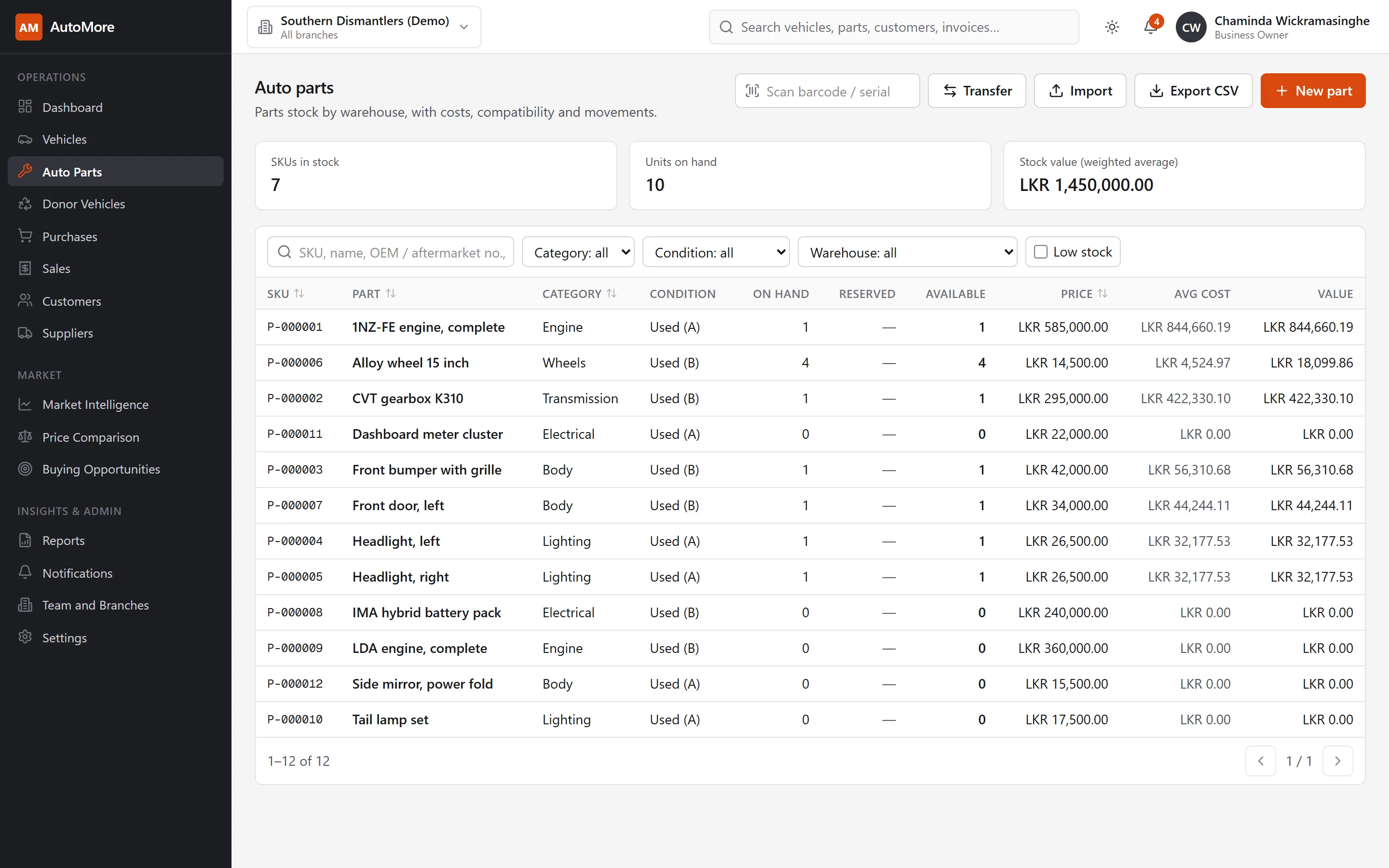Open Dashboard from the sidebar
The height and width of the screenshot is (868, 1389).
click(x=116, y=107)
